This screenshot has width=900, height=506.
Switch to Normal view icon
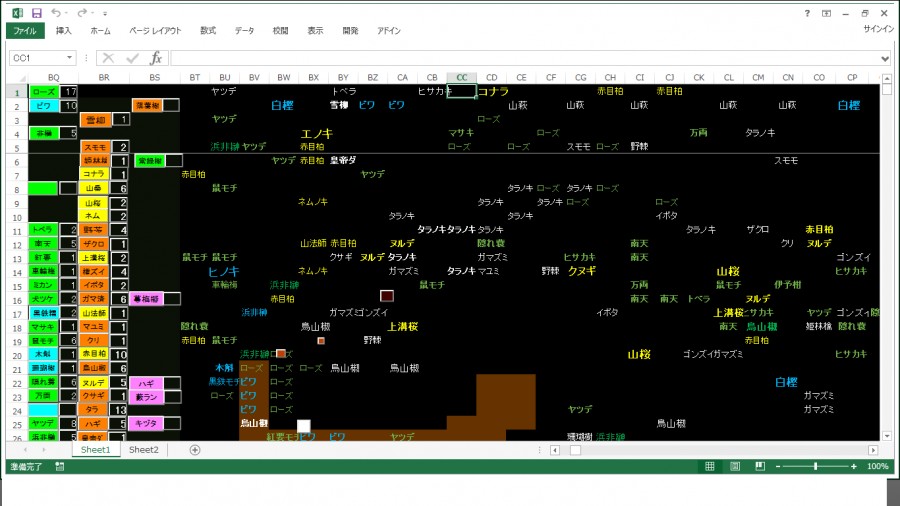click(709, 466)
